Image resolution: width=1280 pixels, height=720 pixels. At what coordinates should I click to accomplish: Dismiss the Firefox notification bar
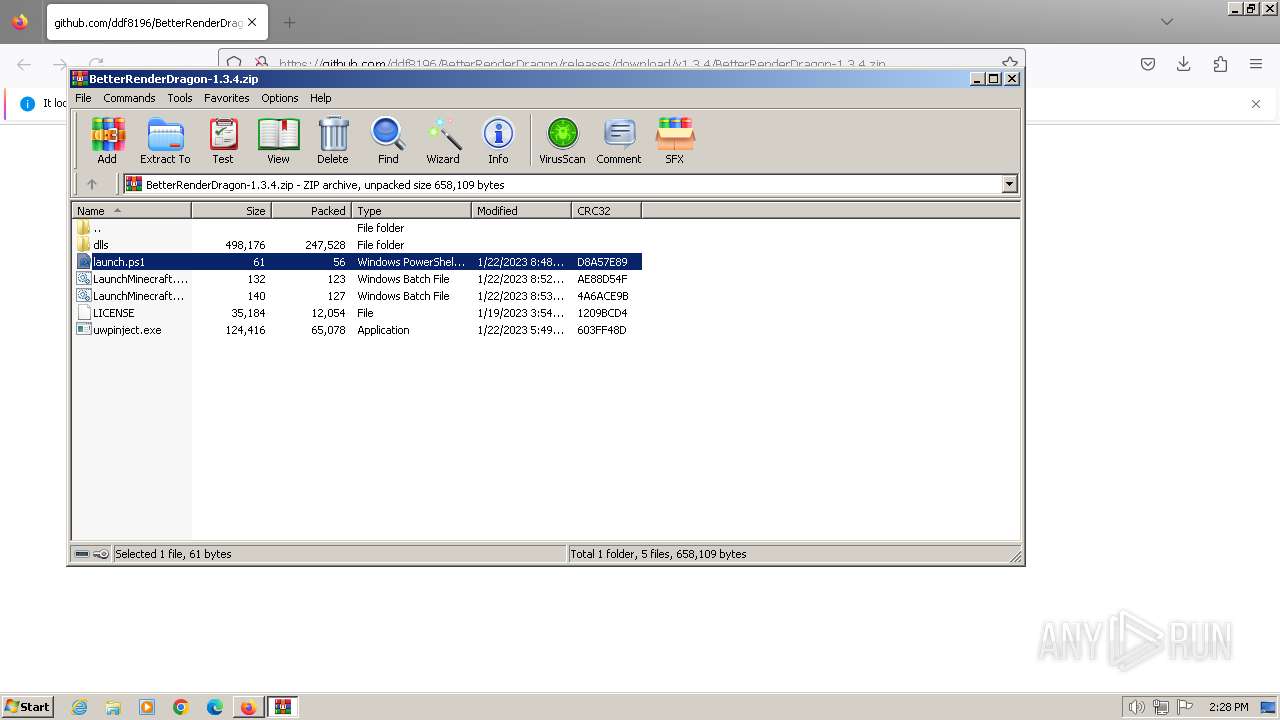(x=1256, y=104)
